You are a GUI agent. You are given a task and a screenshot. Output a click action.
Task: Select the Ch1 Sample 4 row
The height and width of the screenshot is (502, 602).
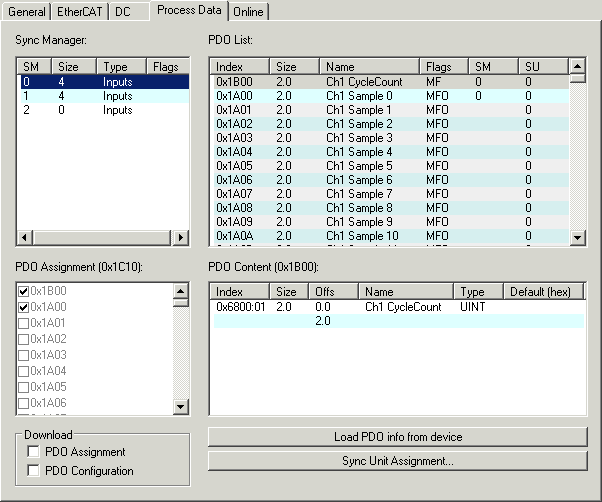tap(391, 152)
